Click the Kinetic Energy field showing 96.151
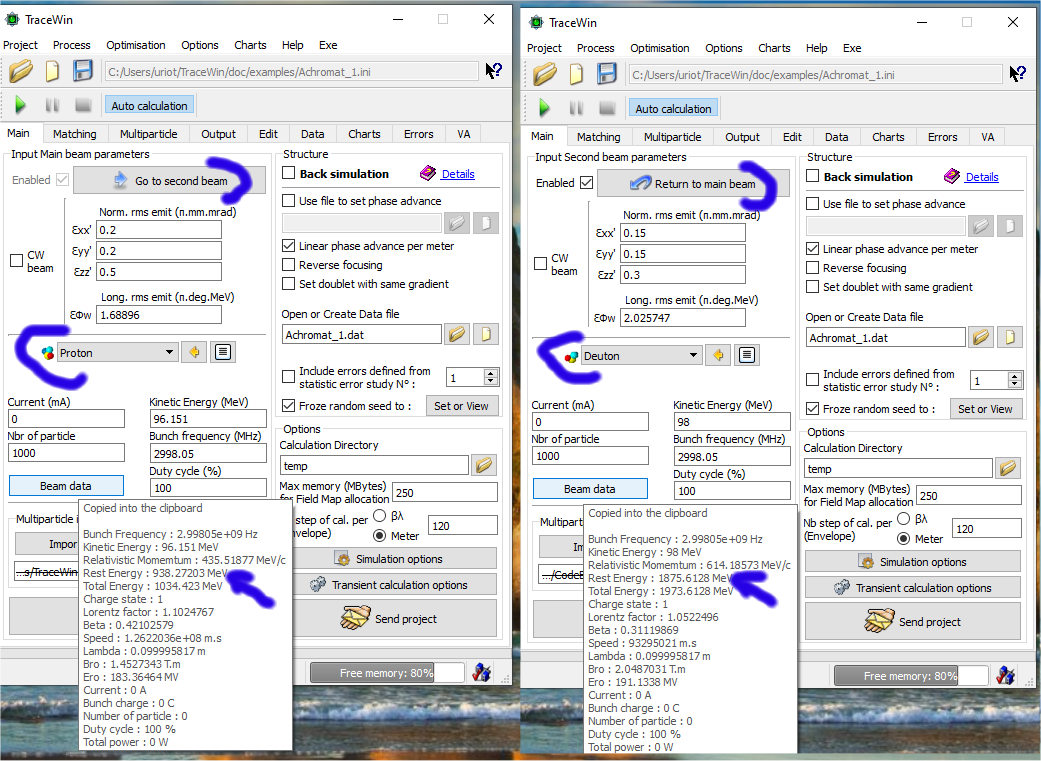1041x761 pixels. [x=207, y=419]
